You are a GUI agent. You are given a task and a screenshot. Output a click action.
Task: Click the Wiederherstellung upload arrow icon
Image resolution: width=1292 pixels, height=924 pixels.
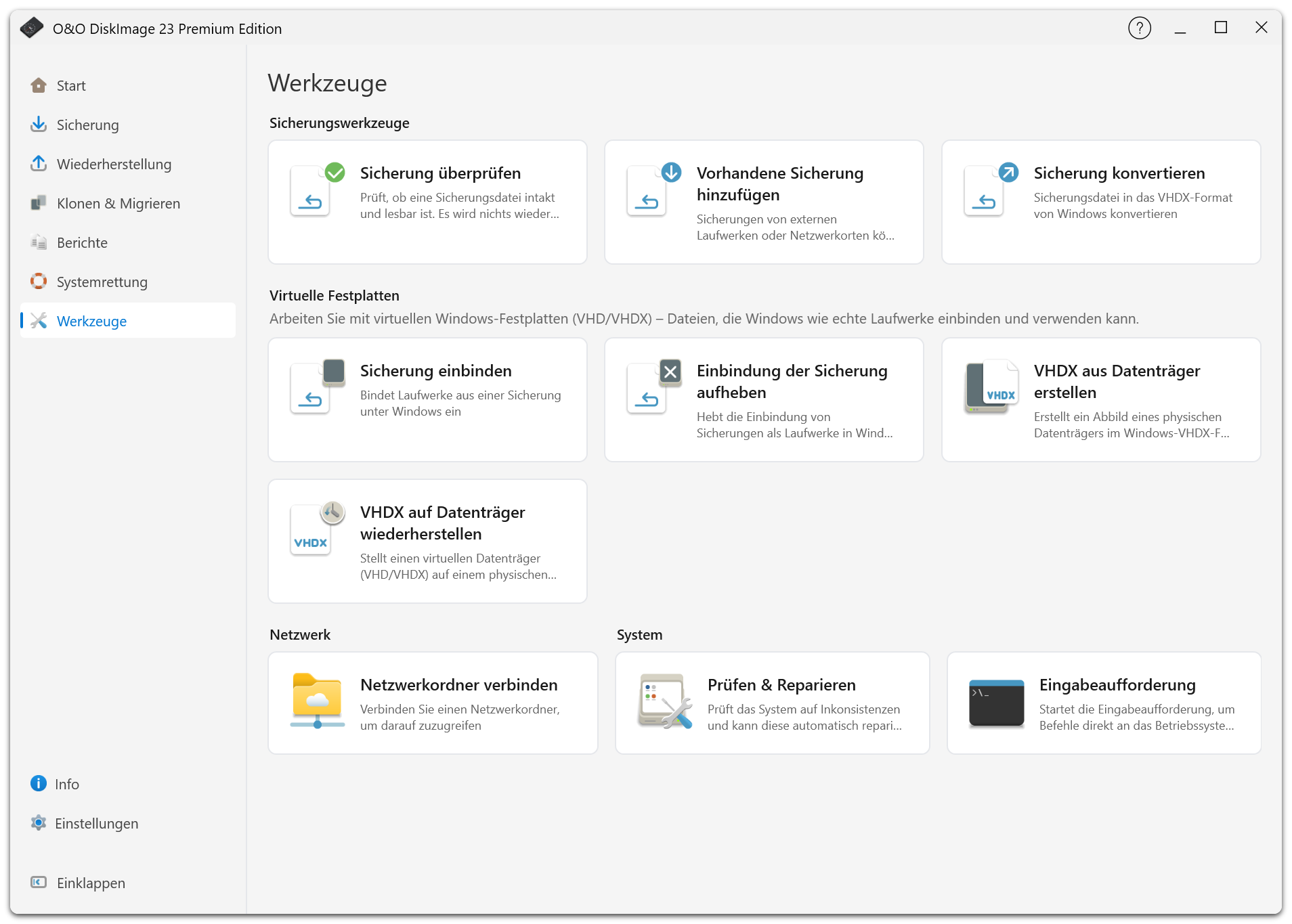39,164
